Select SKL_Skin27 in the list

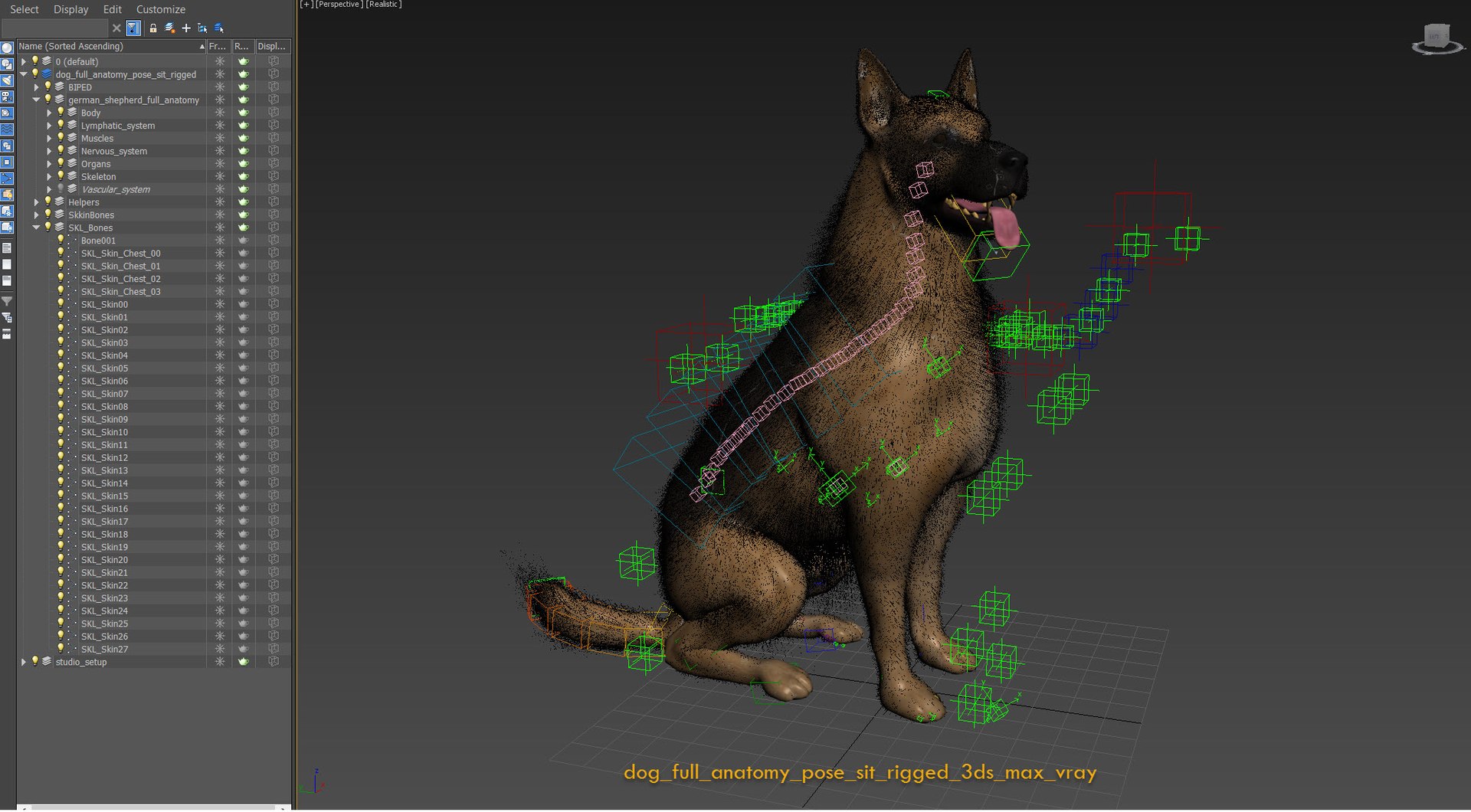[104, 650]
